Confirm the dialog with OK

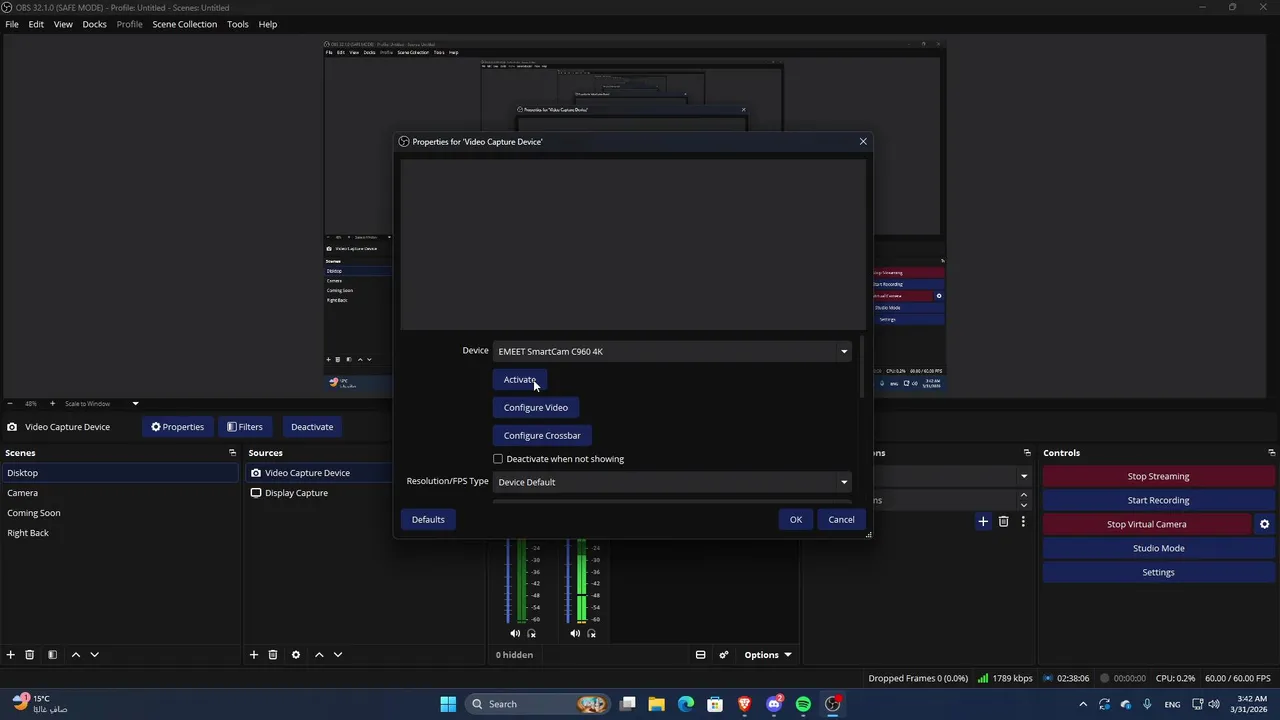(x=796, y=520)
